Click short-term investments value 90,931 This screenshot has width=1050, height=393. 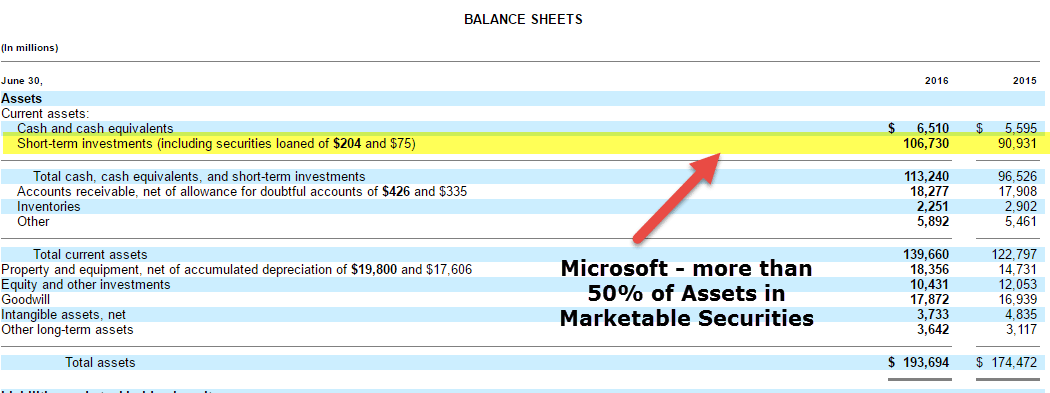1017,143
